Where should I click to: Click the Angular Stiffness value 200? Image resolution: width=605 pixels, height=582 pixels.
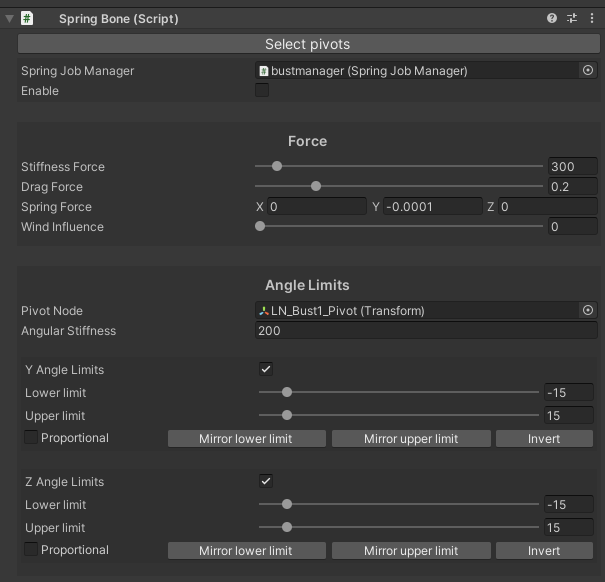(x=426, y=330)
